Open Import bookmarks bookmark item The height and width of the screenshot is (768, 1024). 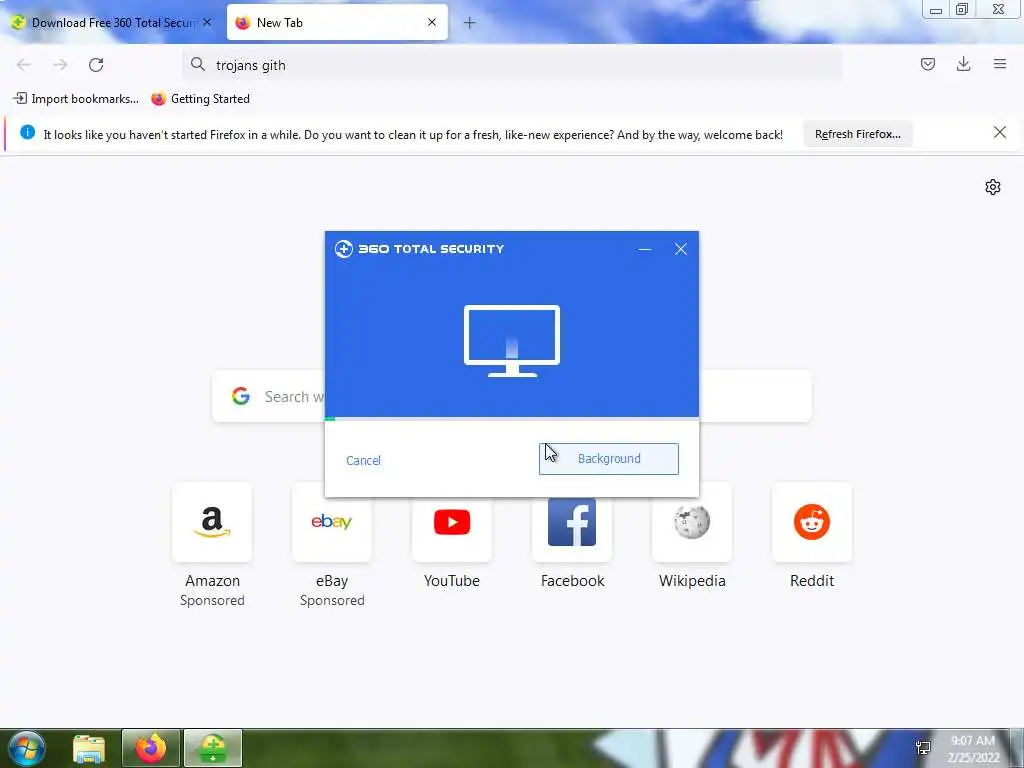76,99
